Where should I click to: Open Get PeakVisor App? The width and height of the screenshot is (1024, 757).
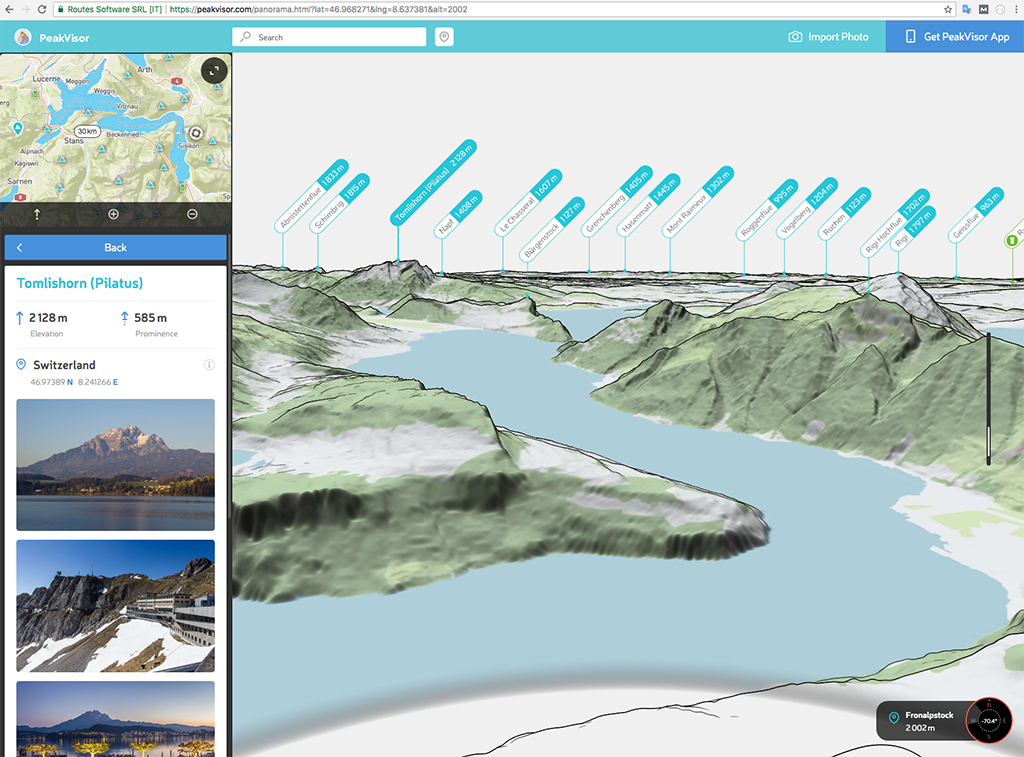pyautogui.click(x=955, y=37)
